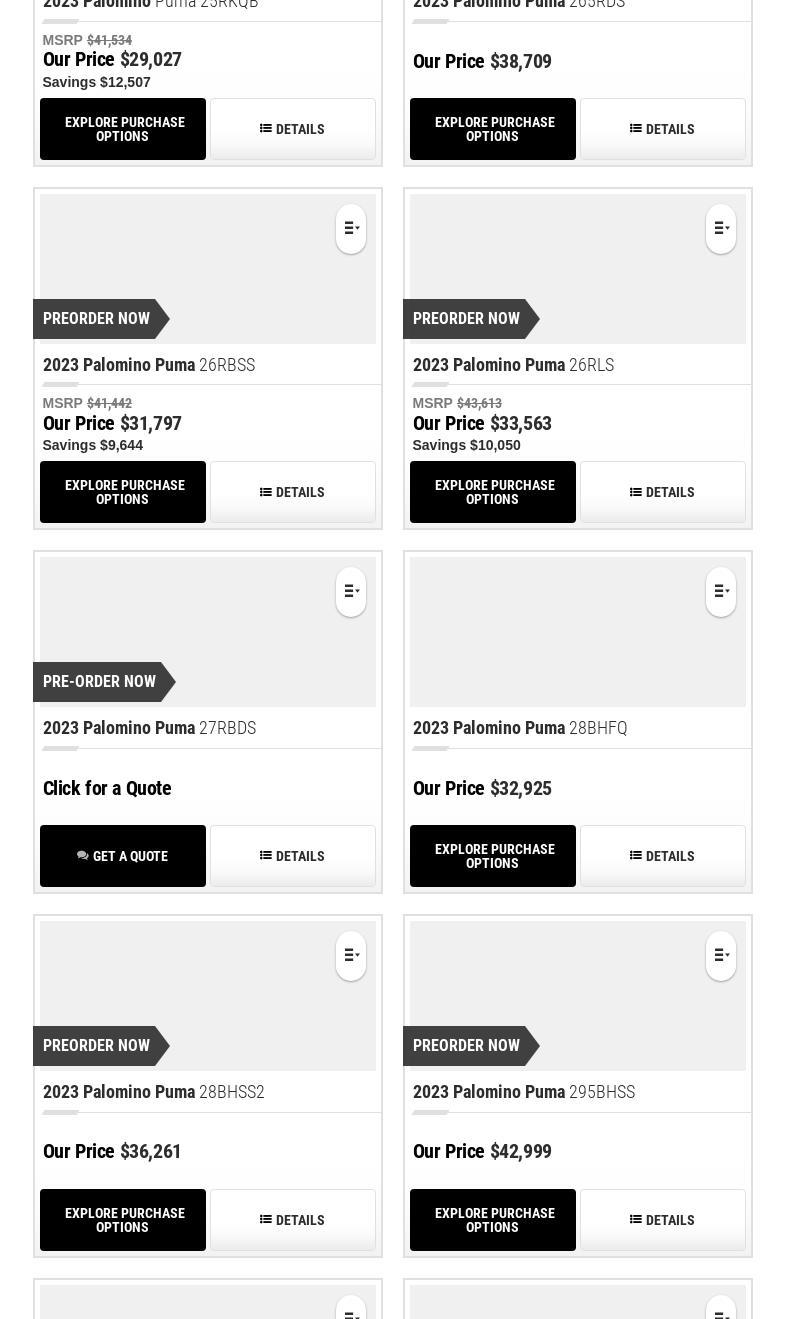Open options dropdown on 26RLS listing image

(x=721, y=229)
